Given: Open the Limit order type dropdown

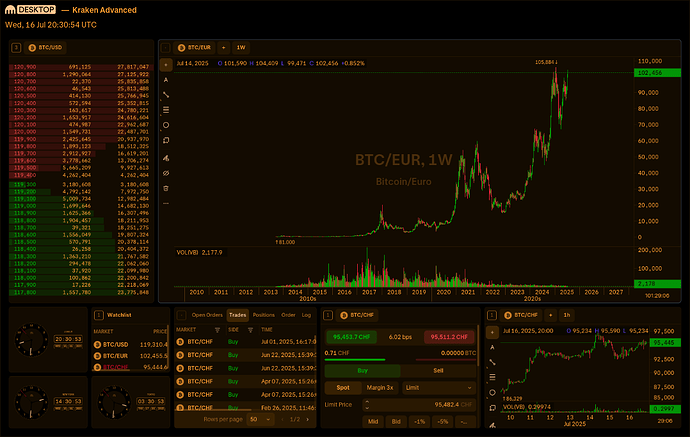Looking at the screenshot, I should click(439, 388).
